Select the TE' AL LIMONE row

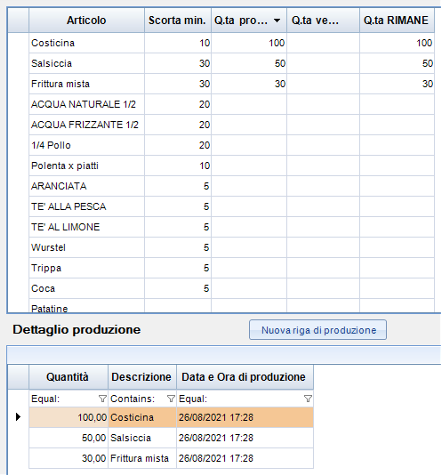pos(231,227)
